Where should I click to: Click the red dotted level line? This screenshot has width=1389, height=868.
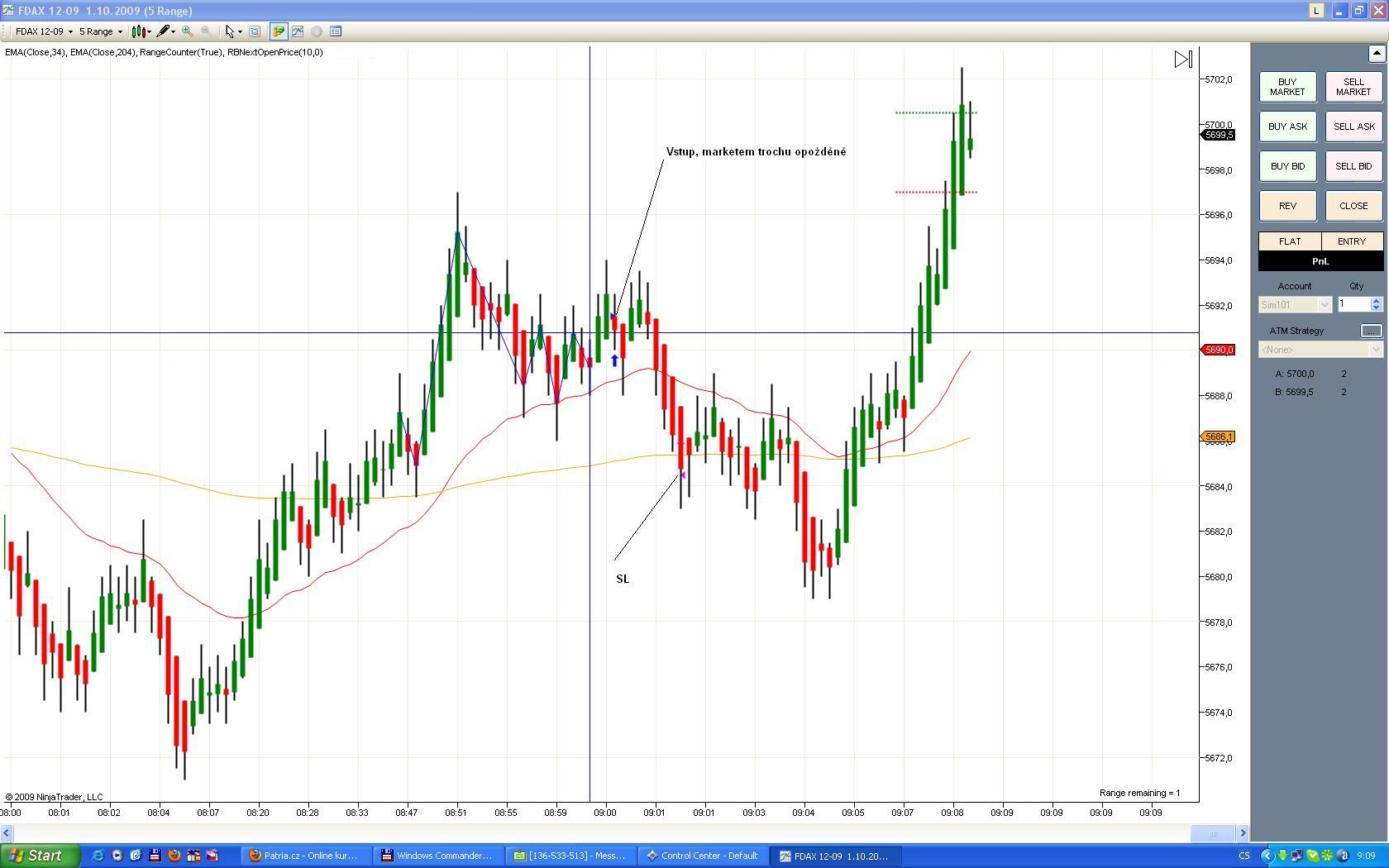(936, 192)
